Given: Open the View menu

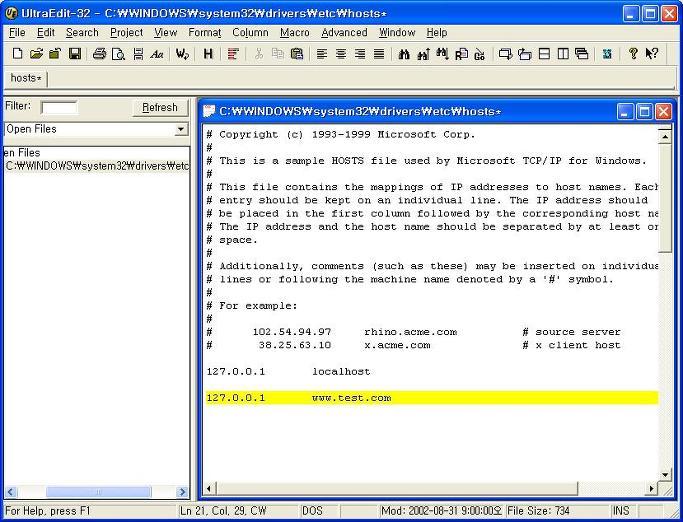Looking at the screenshot, I should 166,33.
